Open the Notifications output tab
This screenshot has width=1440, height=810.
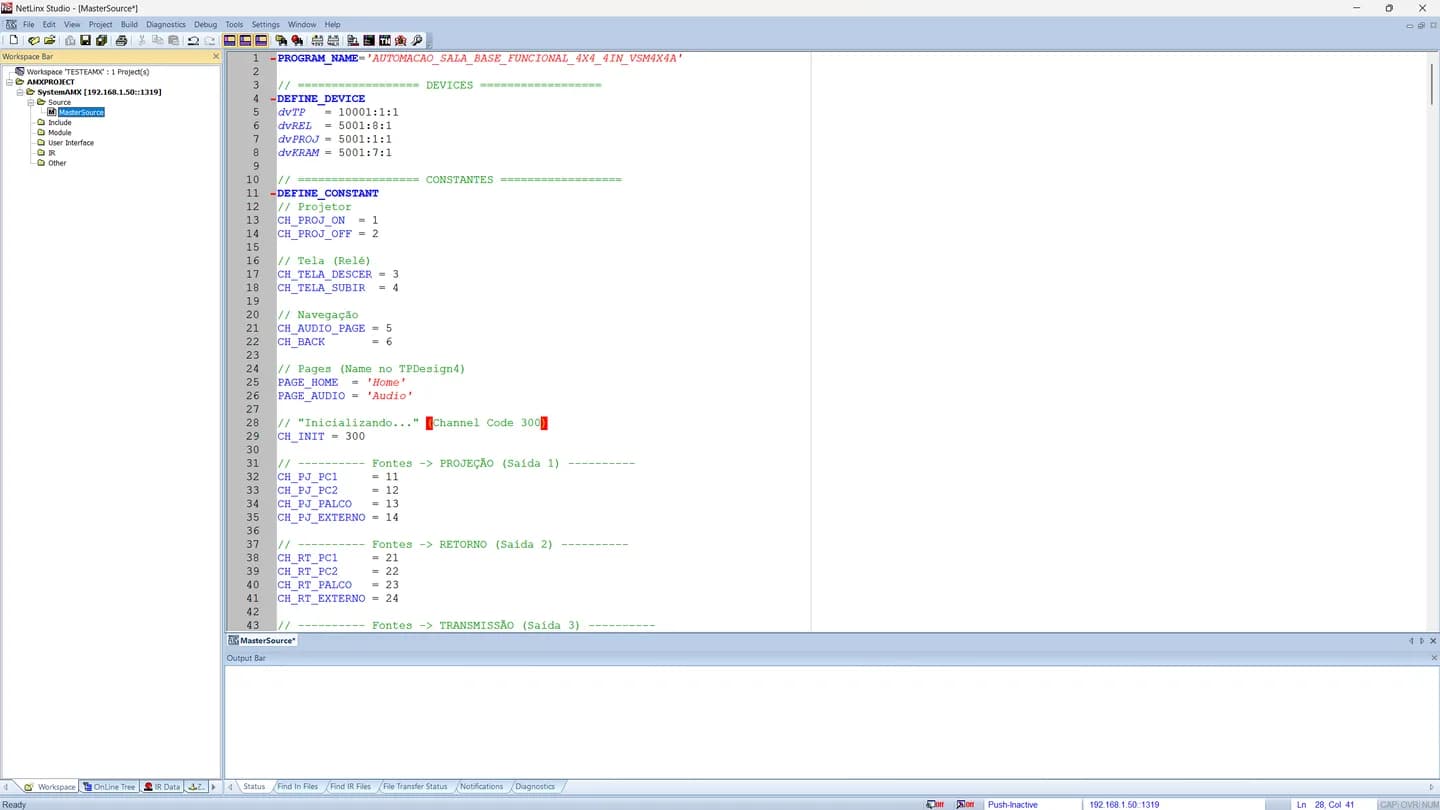click(x=481, y=786)
